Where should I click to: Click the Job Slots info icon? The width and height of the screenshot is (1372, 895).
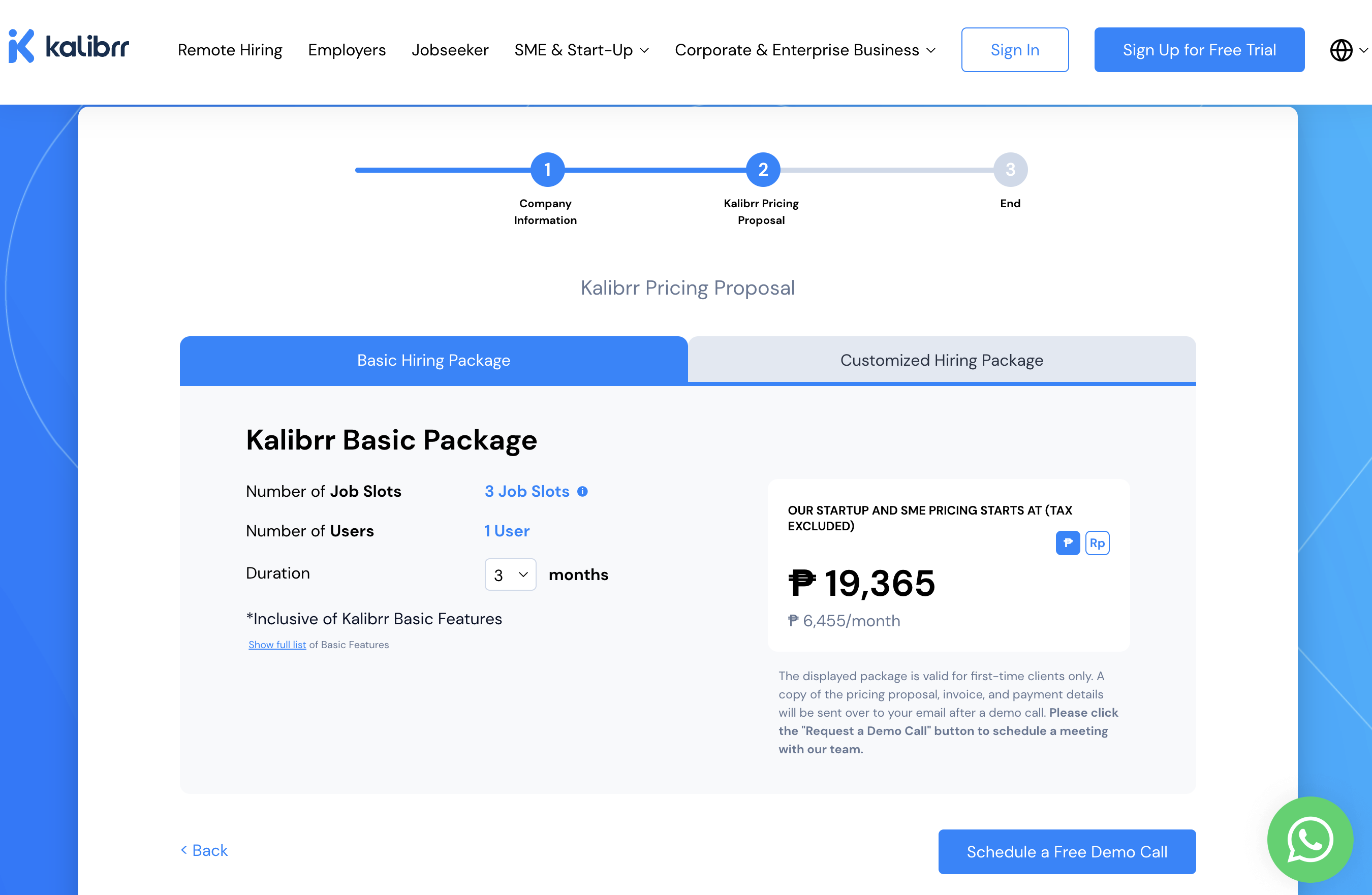(582, 492)
